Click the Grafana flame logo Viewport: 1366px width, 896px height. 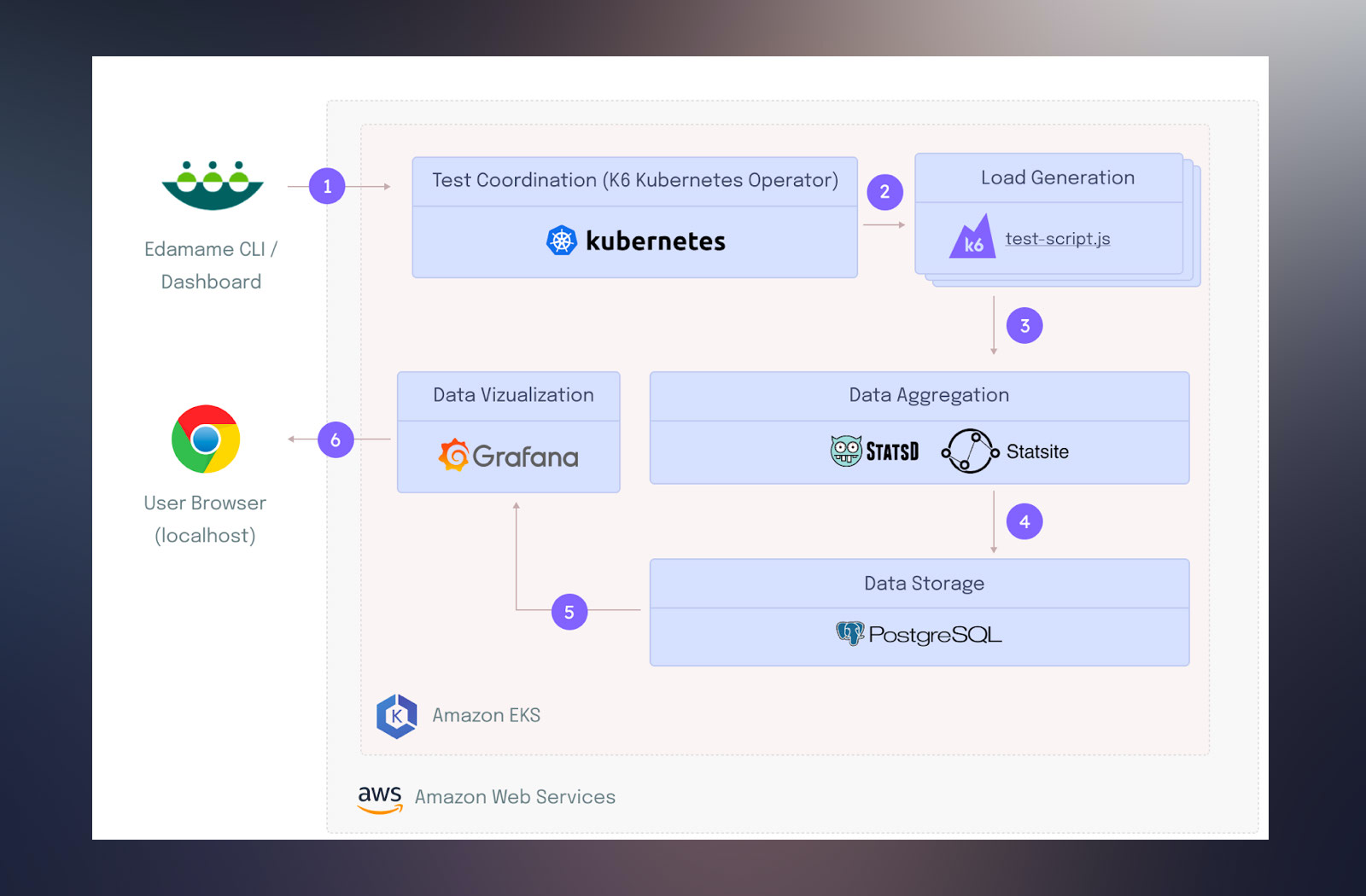point(454,456)
